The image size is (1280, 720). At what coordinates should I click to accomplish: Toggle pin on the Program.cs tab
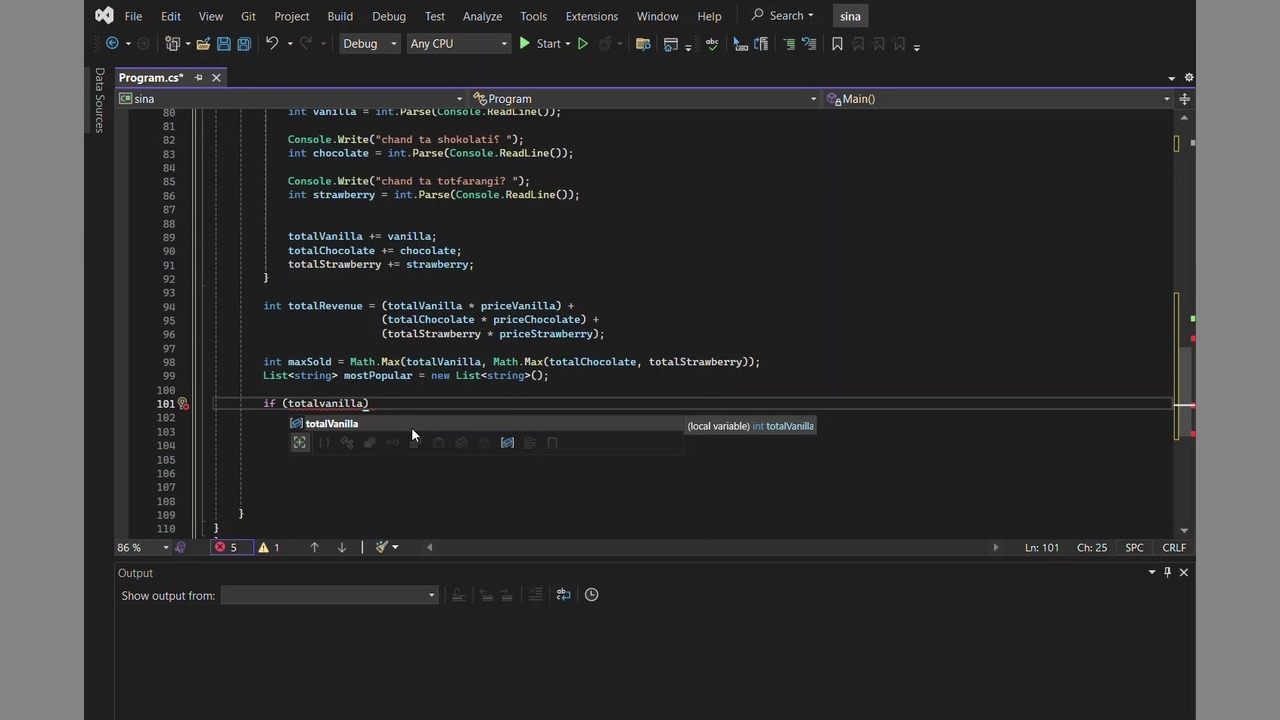[198, 78]
